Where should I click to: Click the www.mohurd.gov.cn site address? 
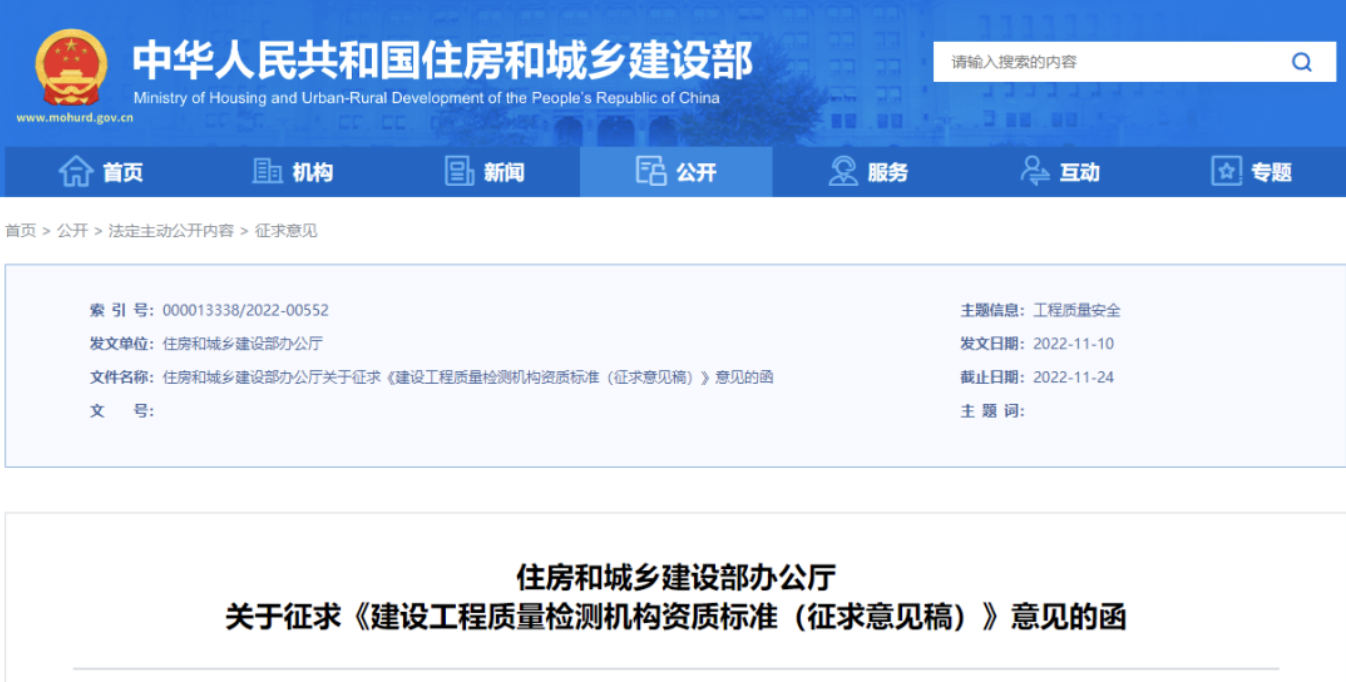tap(74, 118)
